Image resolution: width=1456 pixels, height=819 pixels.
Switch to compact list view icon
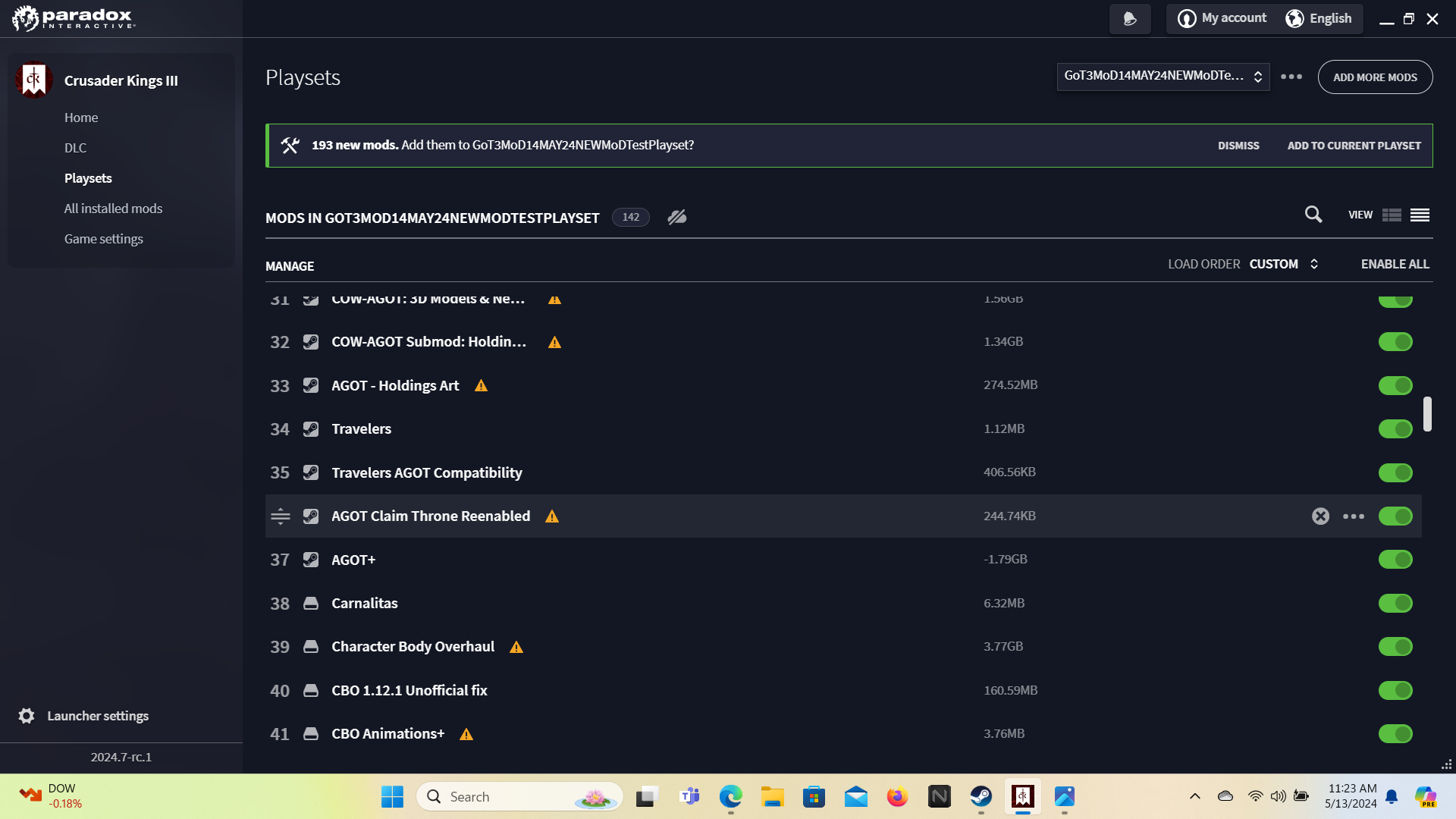(x=1420, y=215)
